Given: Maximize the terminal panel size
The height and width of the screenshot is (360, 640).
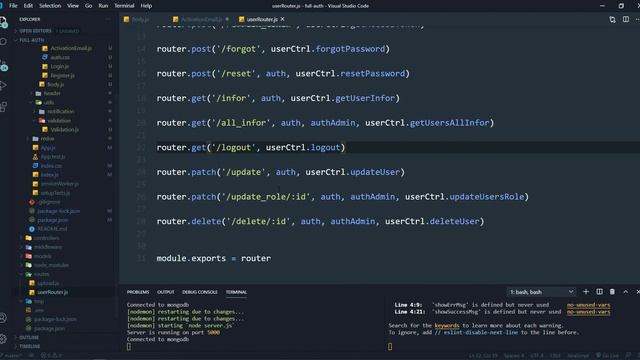Looking at the screenshot, I should pyautogui.click(x=625, y=291).
